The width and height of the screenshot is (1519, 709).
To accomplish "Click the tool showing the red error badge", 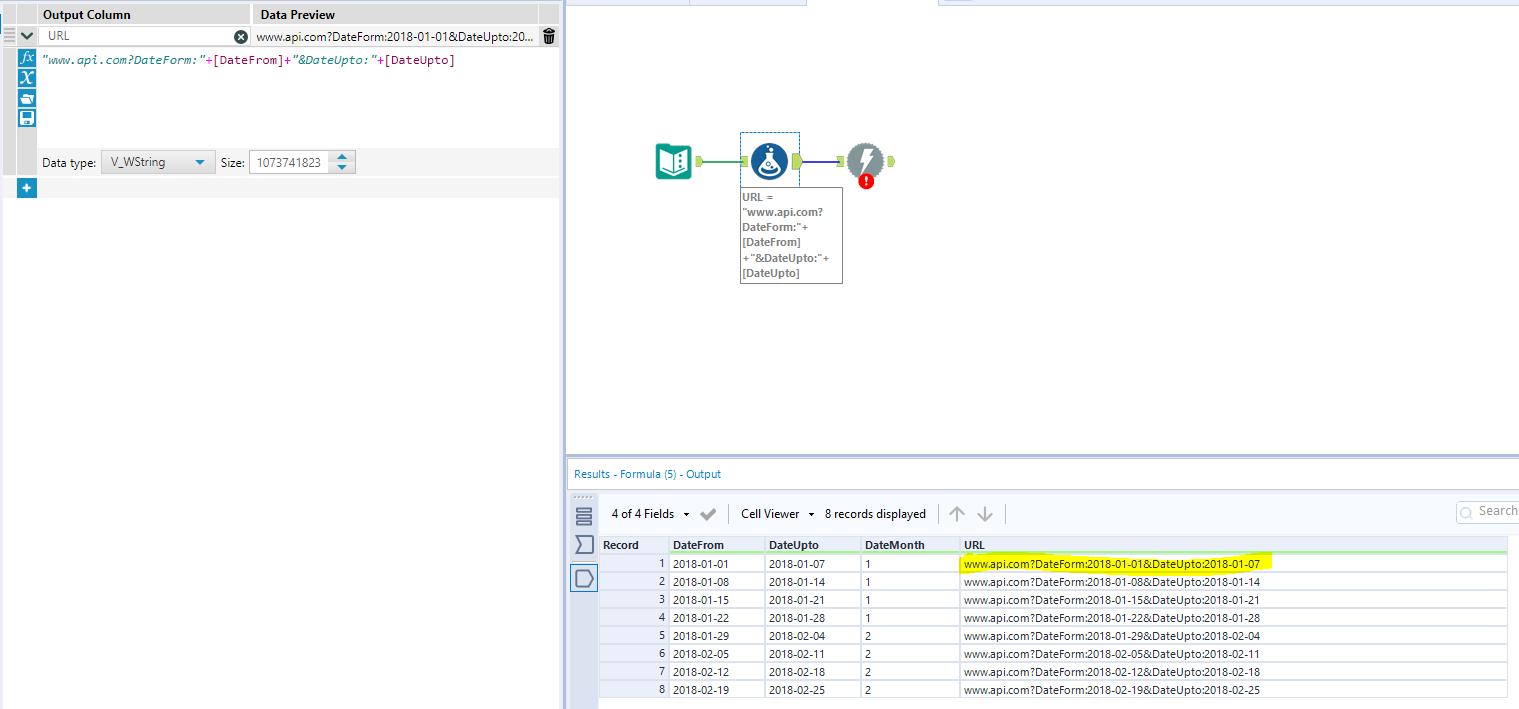I will 866,161.
